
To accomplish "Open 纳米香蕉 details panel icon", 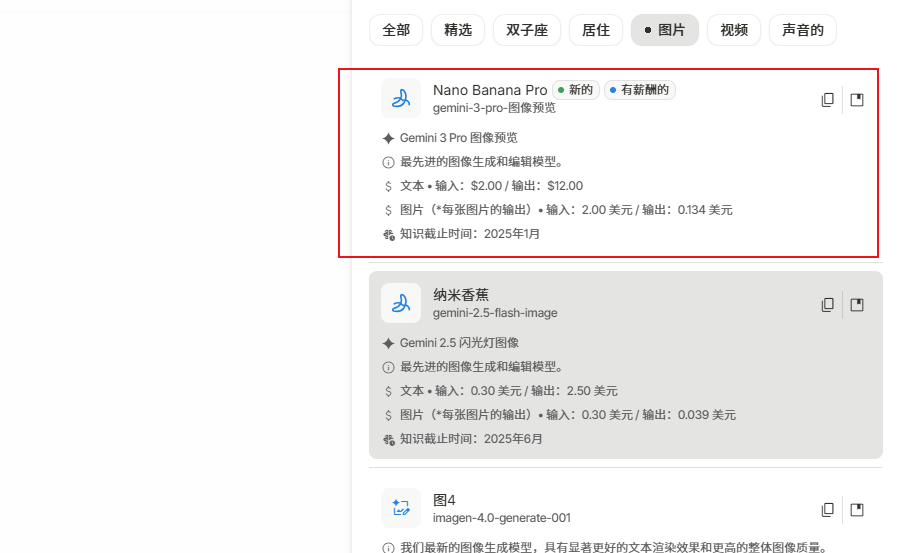I will pyautogui.click(x=857, y=305).
